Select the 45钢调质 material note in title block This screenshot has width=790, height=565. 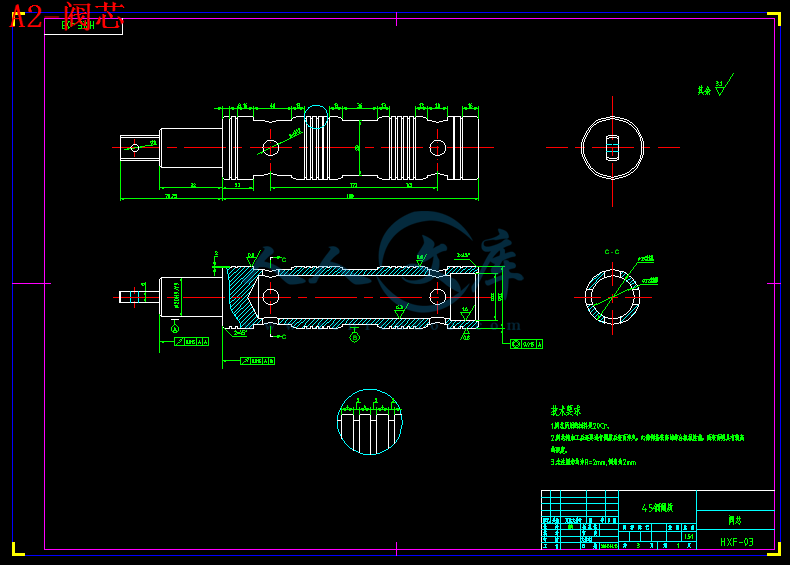(657, 508)
